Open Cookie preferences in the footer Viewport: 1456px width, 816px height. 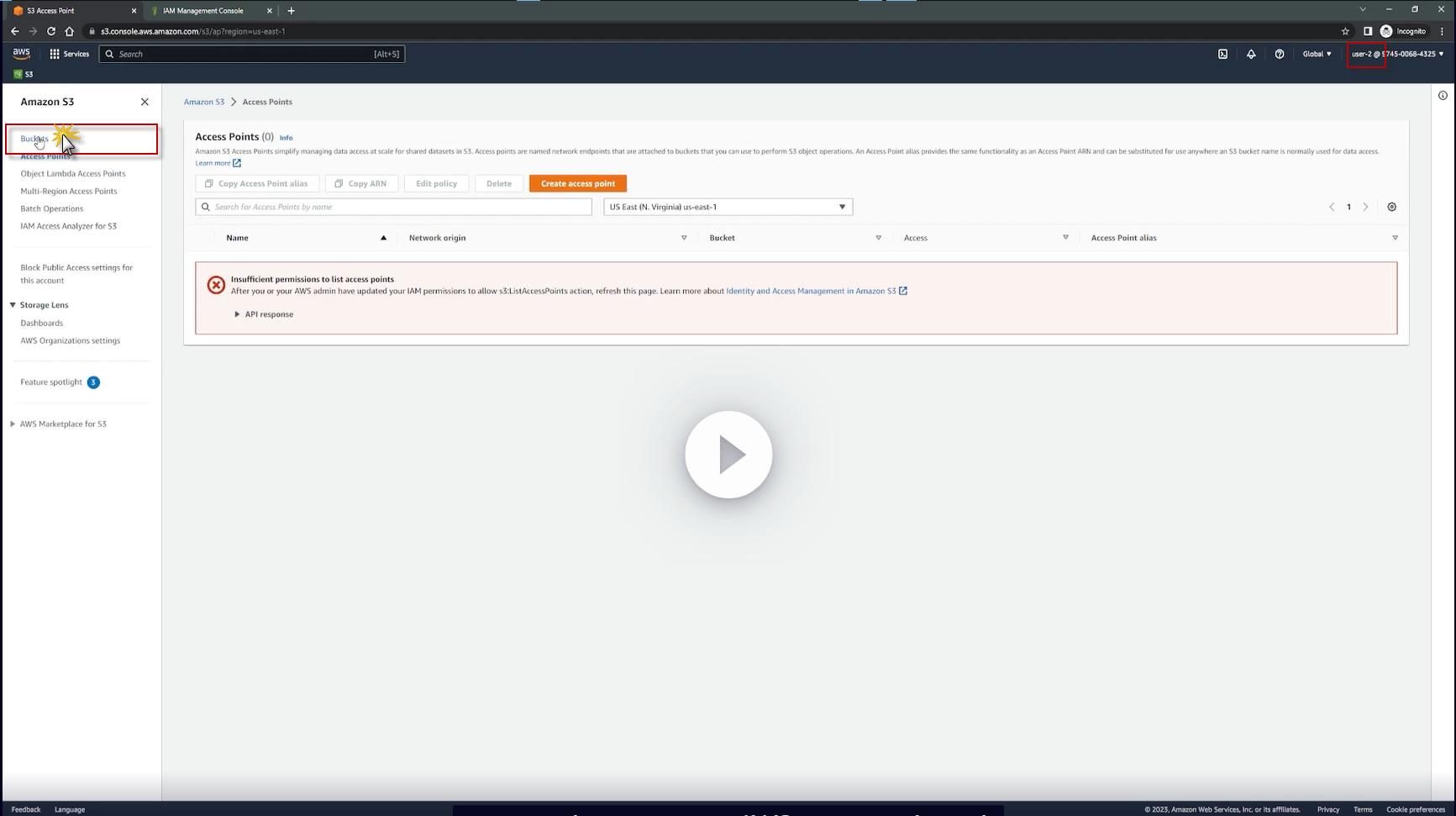click(x=1416, y=809)
